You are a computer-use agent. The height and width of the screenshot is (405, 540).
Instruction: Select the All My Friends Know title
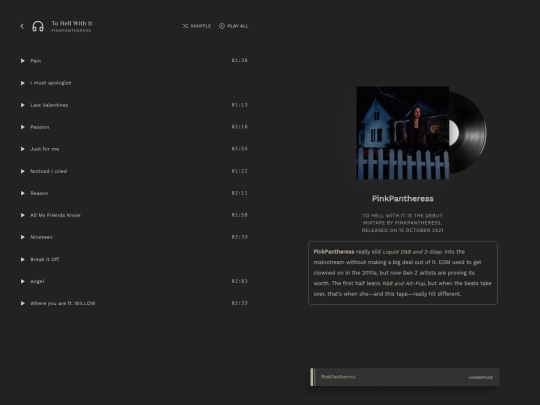(55, 215)
